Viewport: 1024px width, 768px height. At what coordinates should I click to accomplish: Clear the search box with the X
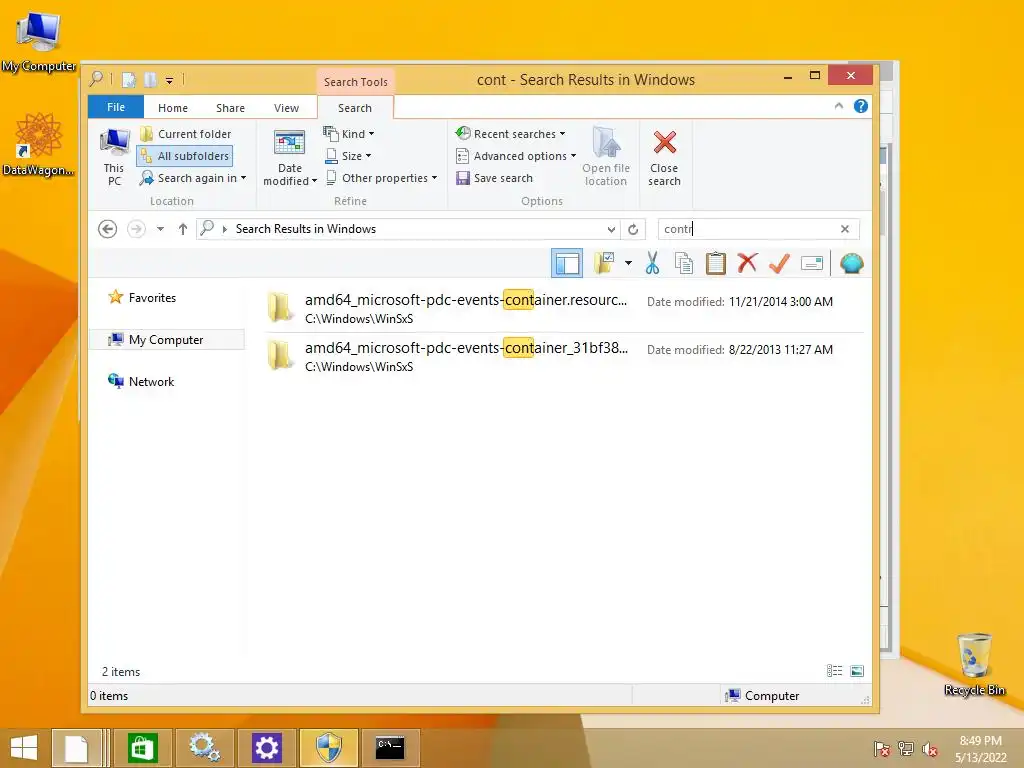(x=845, y=229)
